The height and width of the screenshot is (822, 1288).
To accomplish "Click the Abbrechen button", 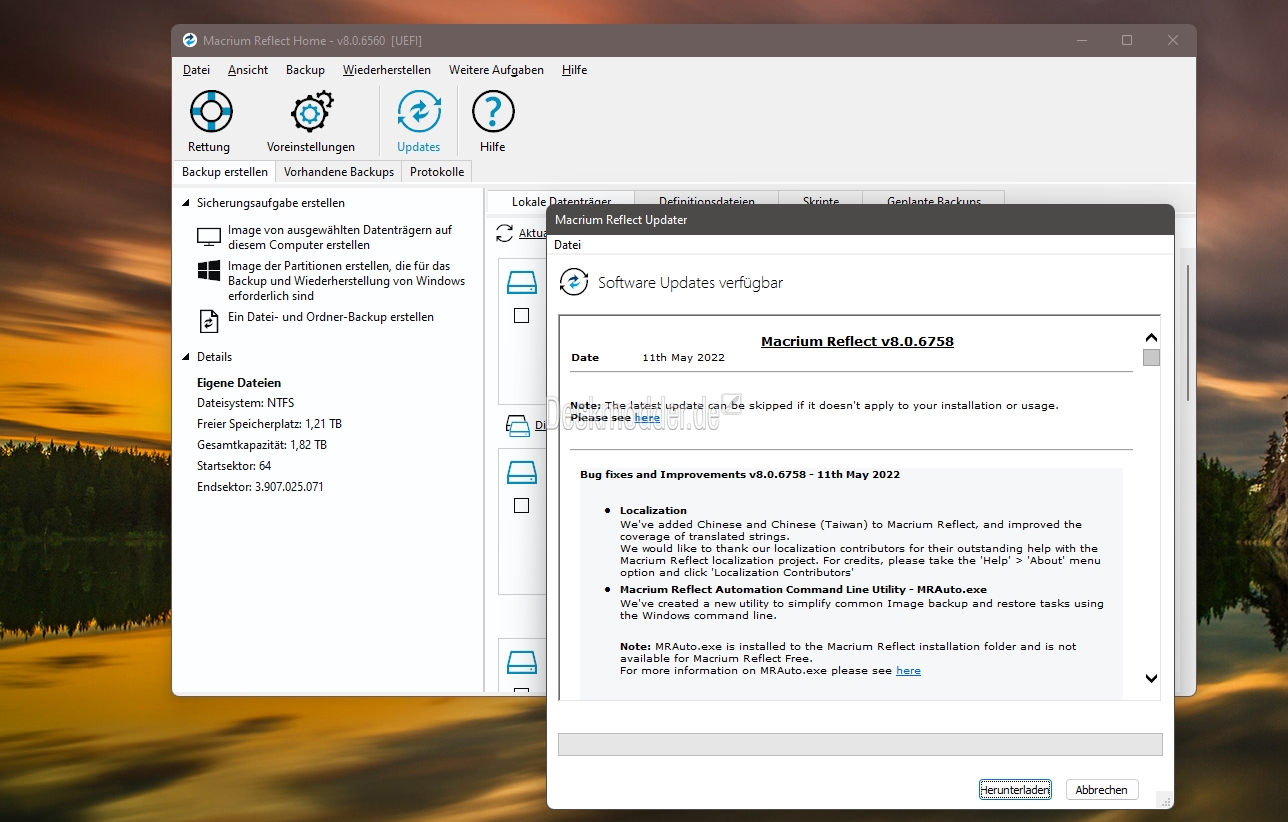I will coord(1102,790).
